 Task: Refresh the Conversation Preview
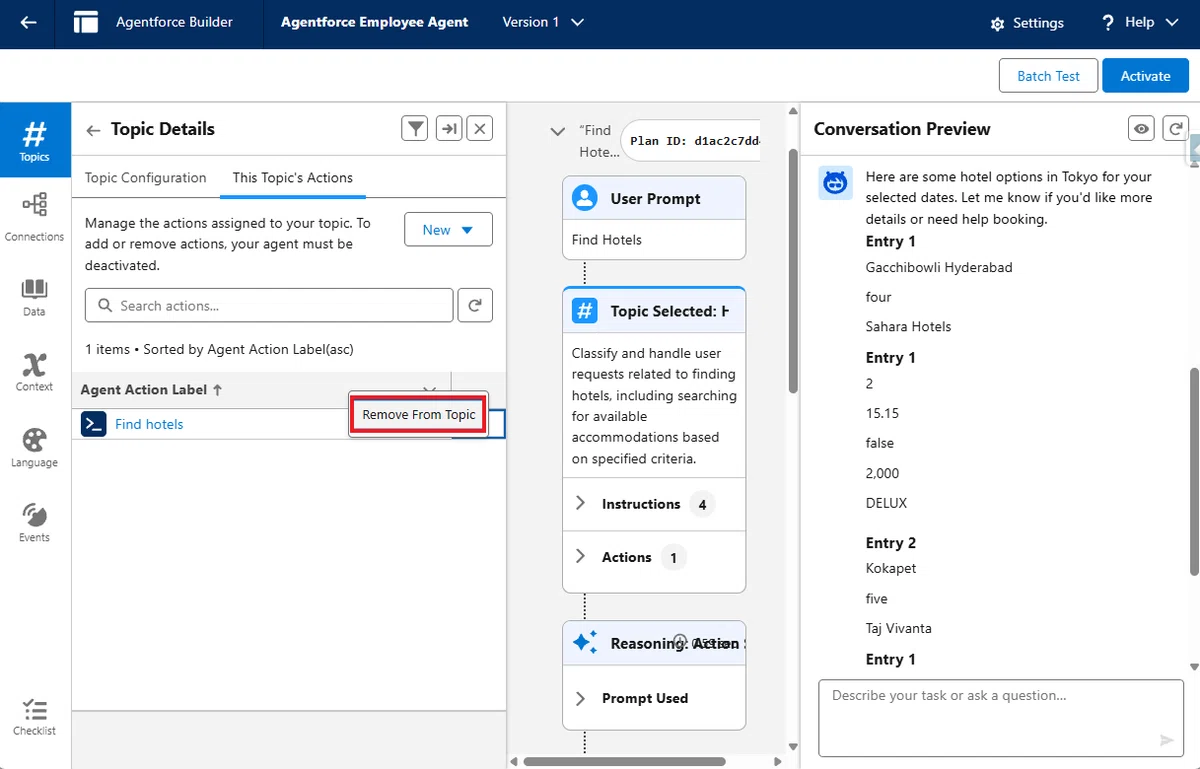pos(1177,128)
